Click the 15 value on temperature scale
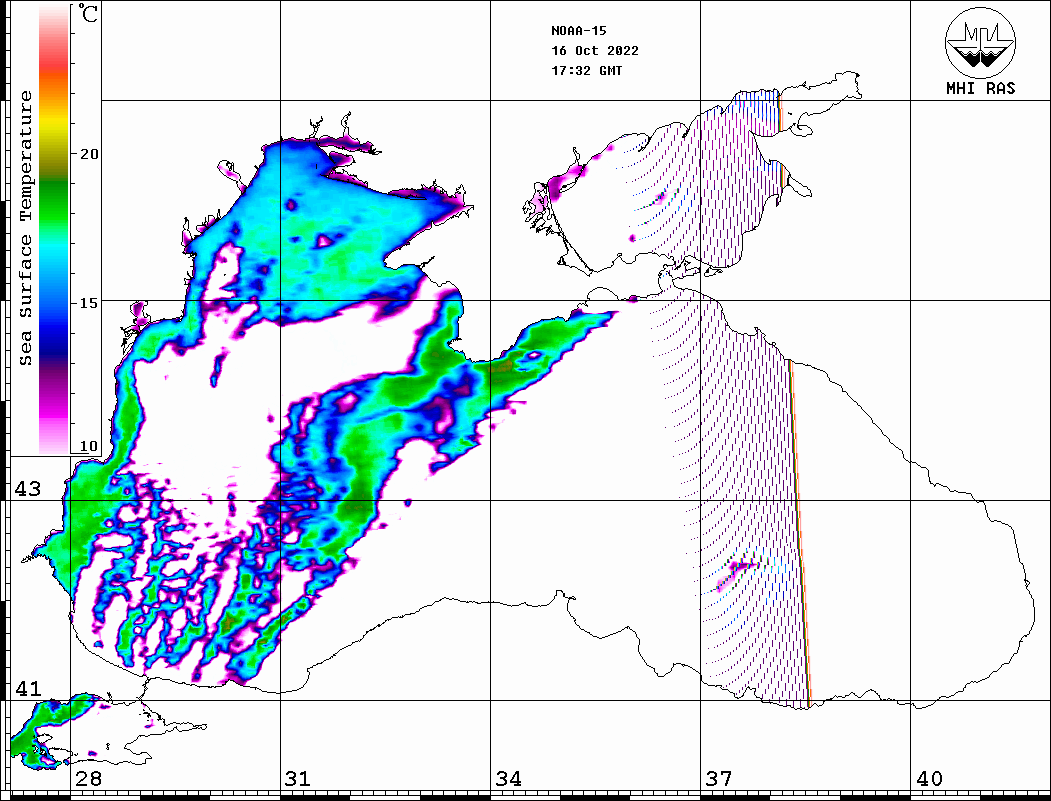Screen dimensions: 1051x801 click(88, 303)
